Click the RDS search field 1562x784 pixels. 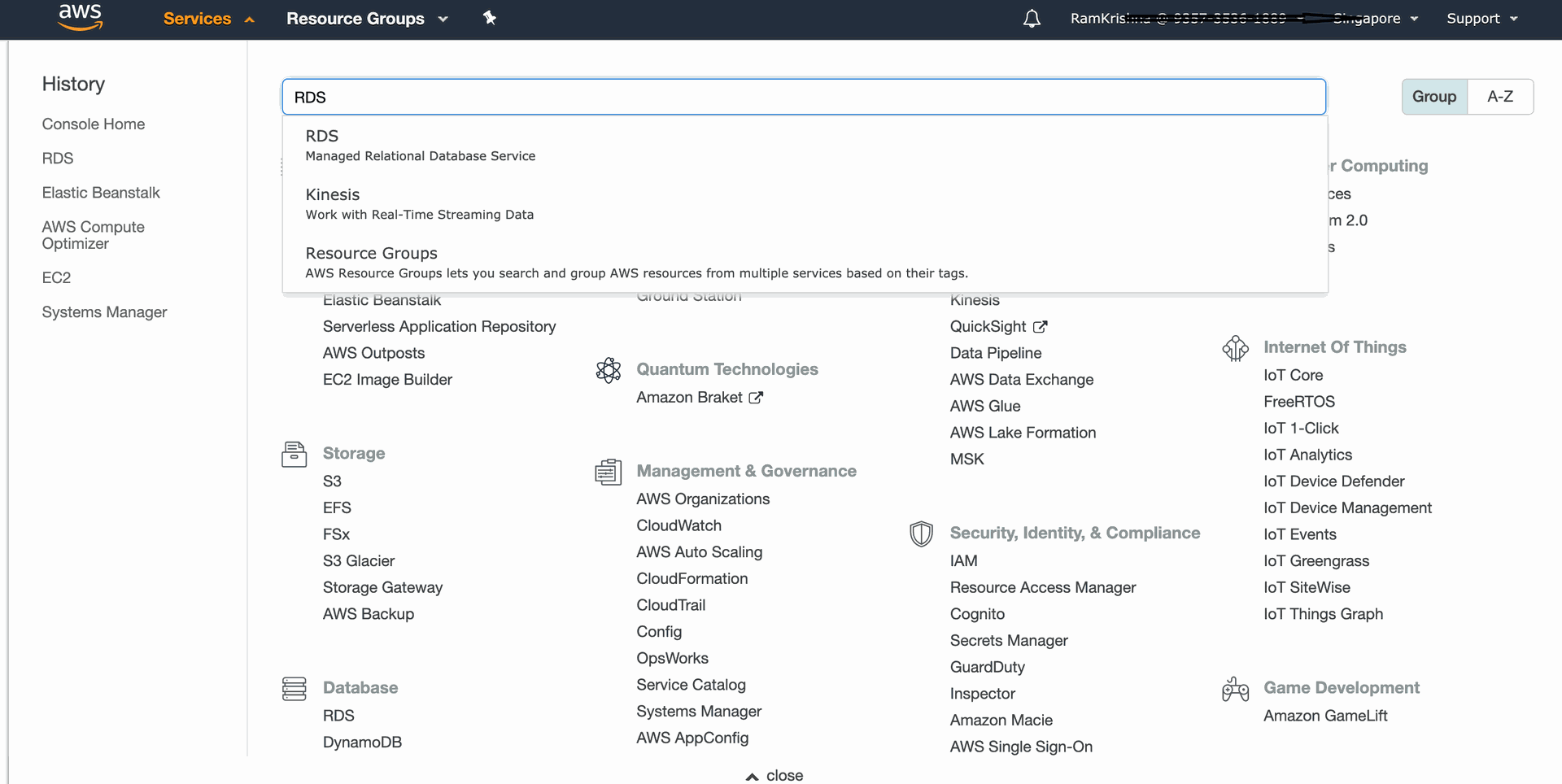[804, 97]
